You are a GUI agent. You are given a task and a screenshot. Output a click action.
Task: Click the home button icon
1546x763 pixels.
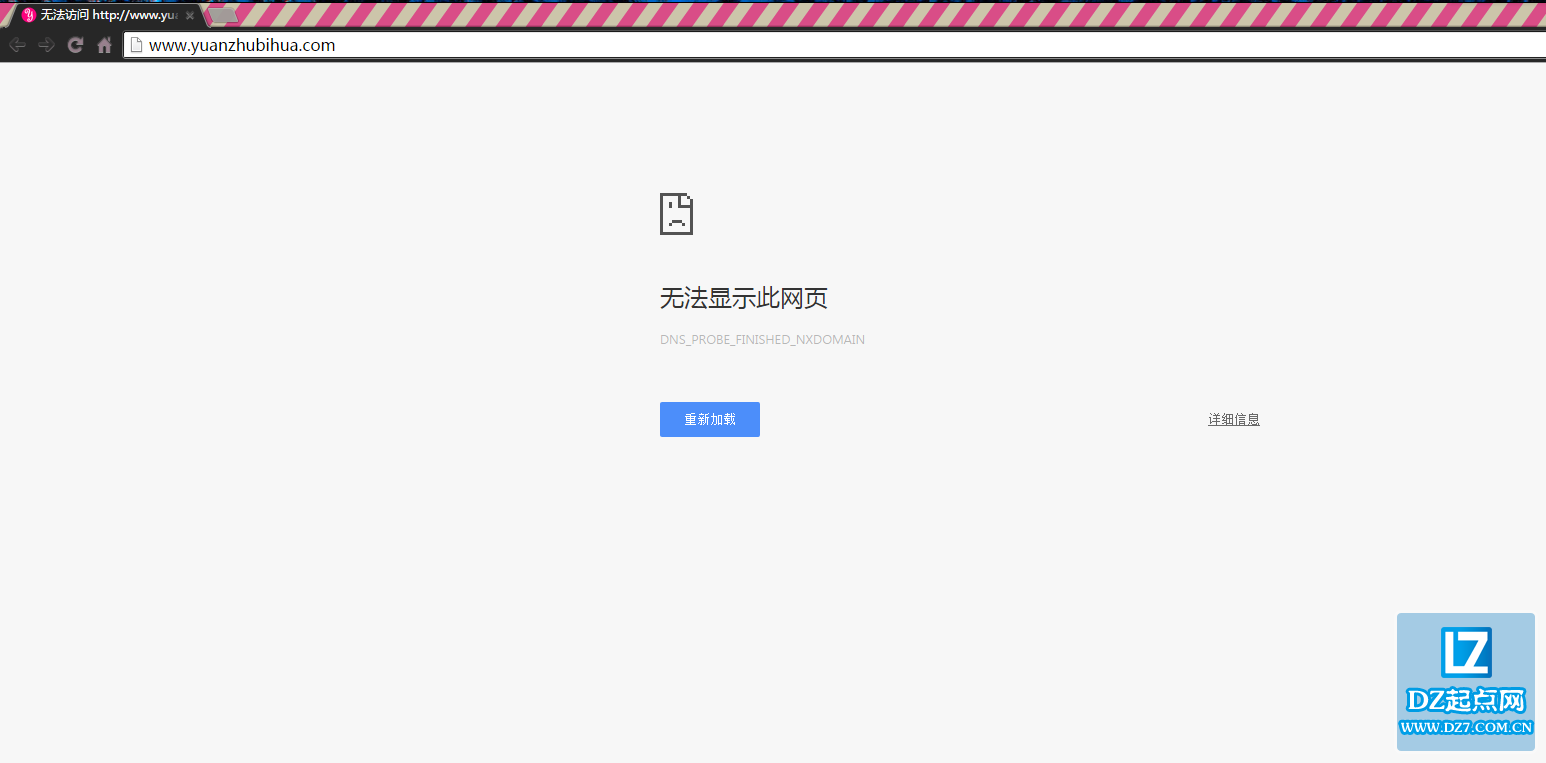coord(104,44)
